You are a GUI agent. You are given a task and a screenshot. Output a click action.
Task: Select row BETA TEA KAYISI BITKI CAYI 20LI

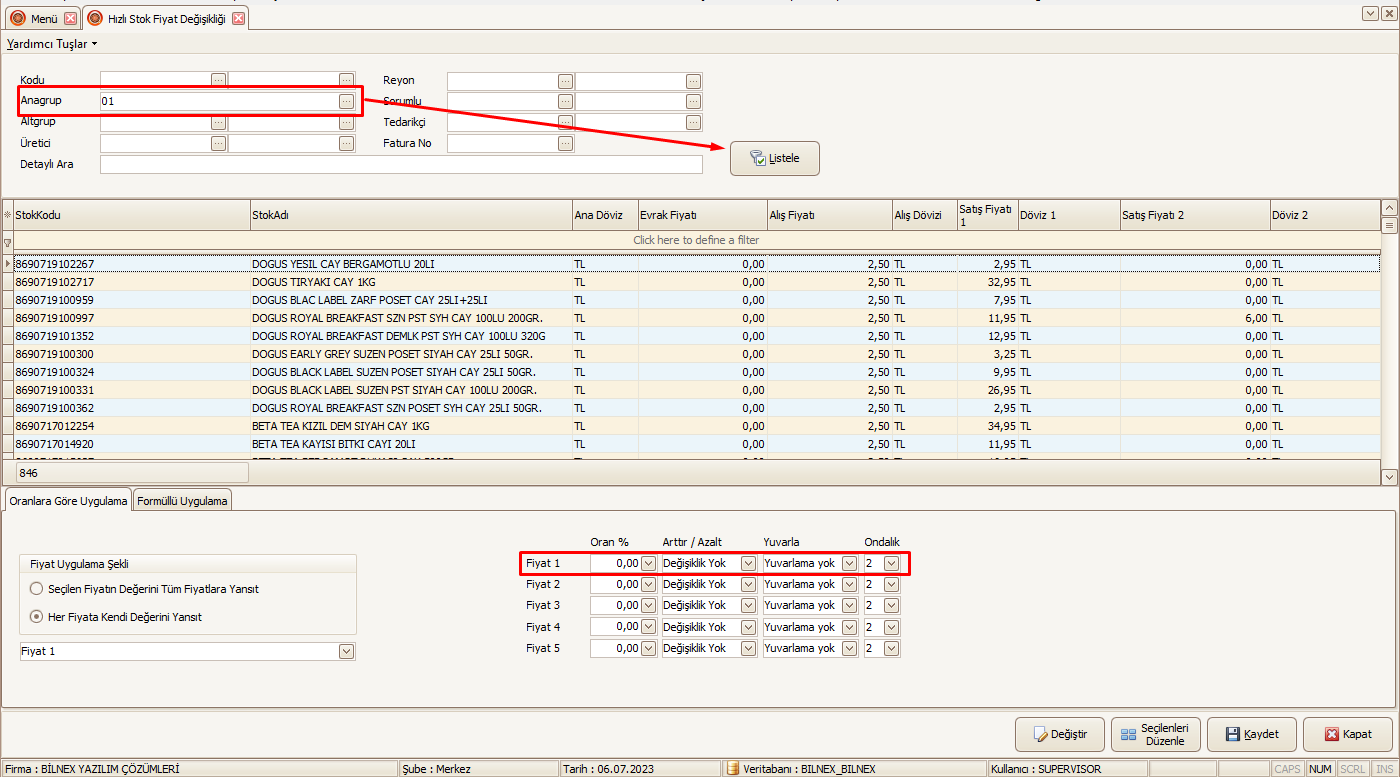[x=696, y=444]
